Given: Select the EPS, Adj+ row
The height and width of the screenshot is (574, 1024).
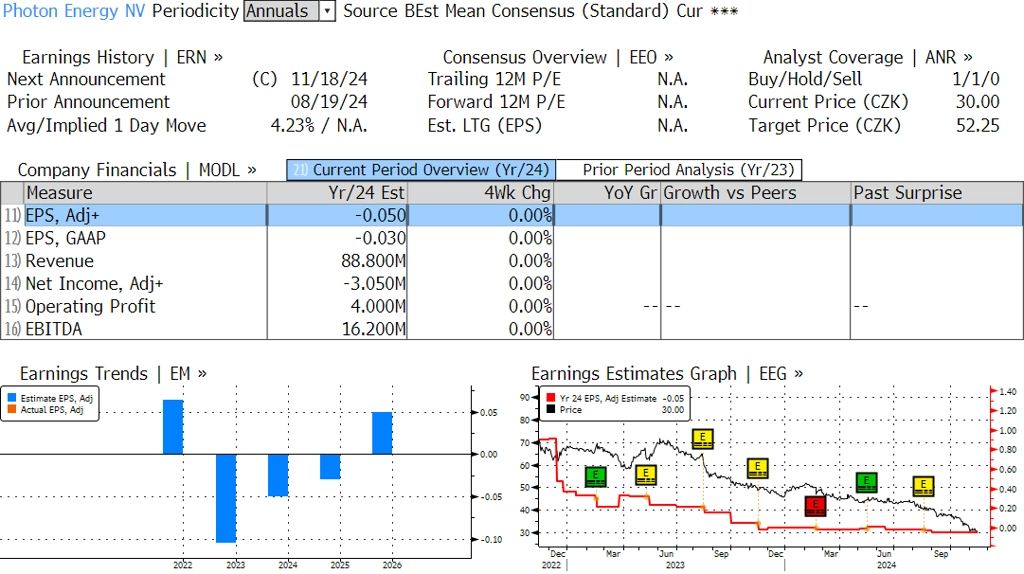Looking at the screenshot, I should tap(512, 215).
